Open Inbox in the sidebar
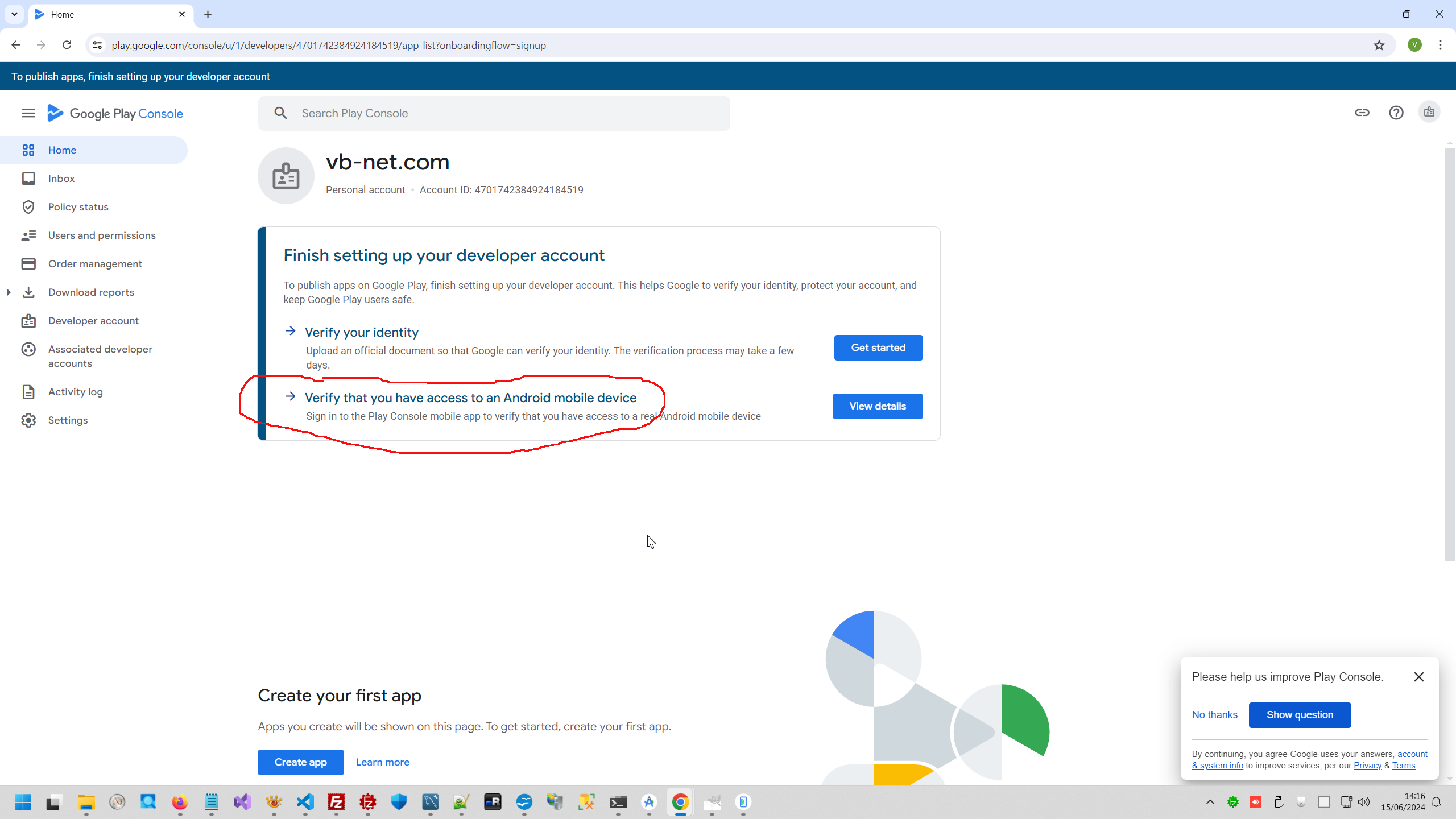Viewport: 1456px width, 819px height. pos(61,179)
